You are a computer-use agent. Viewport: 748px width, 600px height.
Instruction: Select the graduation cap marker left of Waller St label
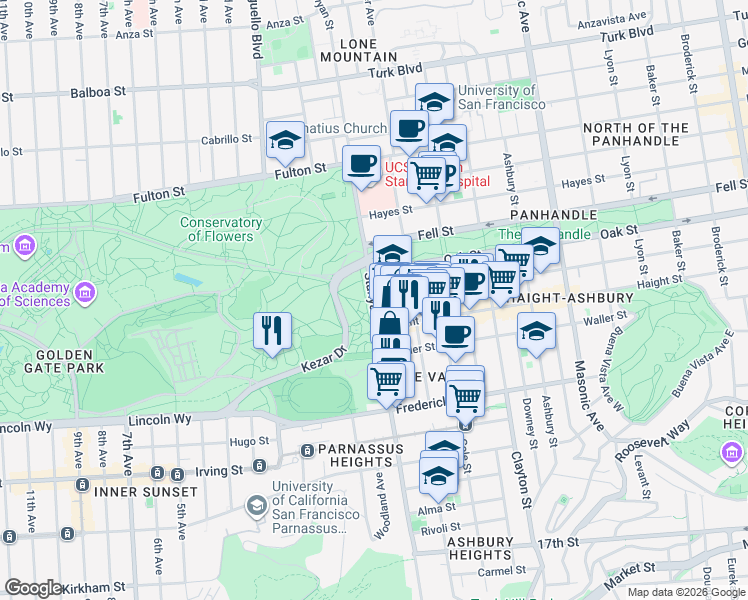[x=536, y=332]
